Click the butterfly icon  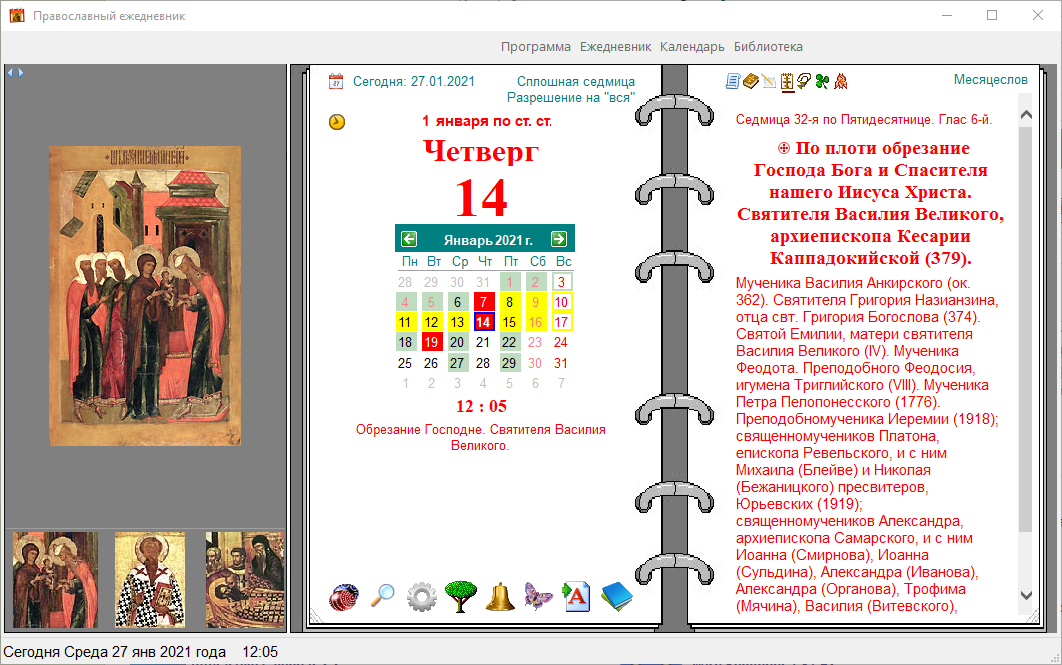point(538,597)
